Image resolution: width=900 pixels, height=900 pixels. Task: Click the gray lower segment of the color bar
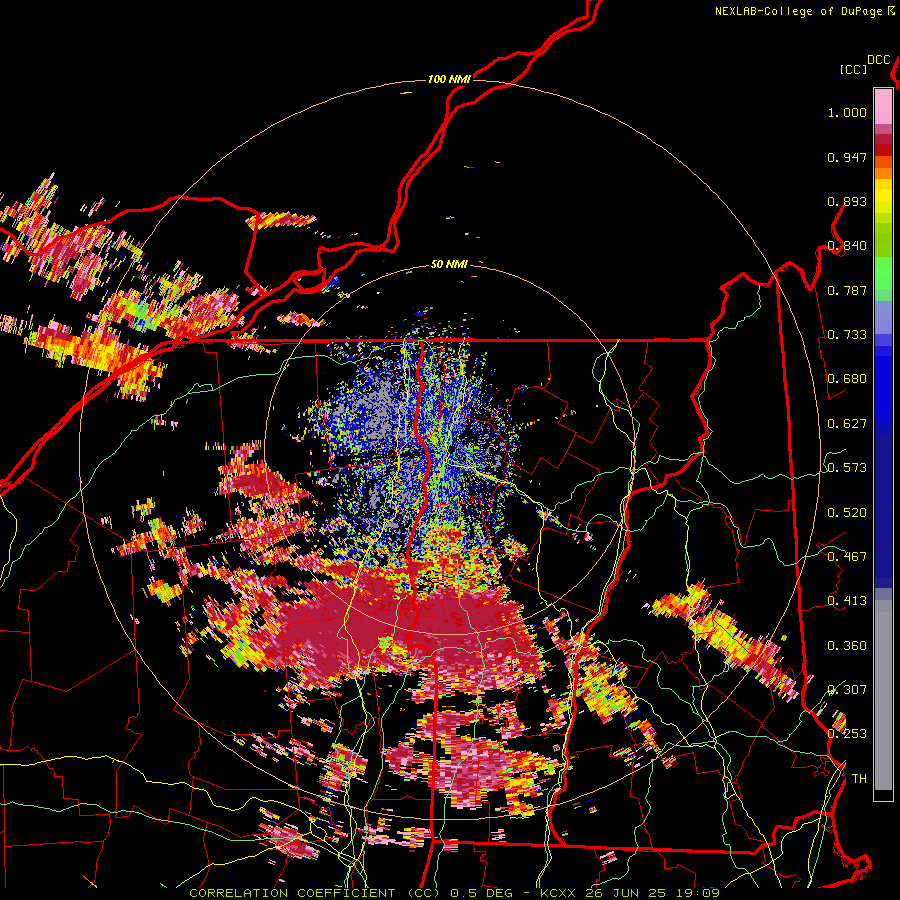pyautogui.click(x=883, y=695)
